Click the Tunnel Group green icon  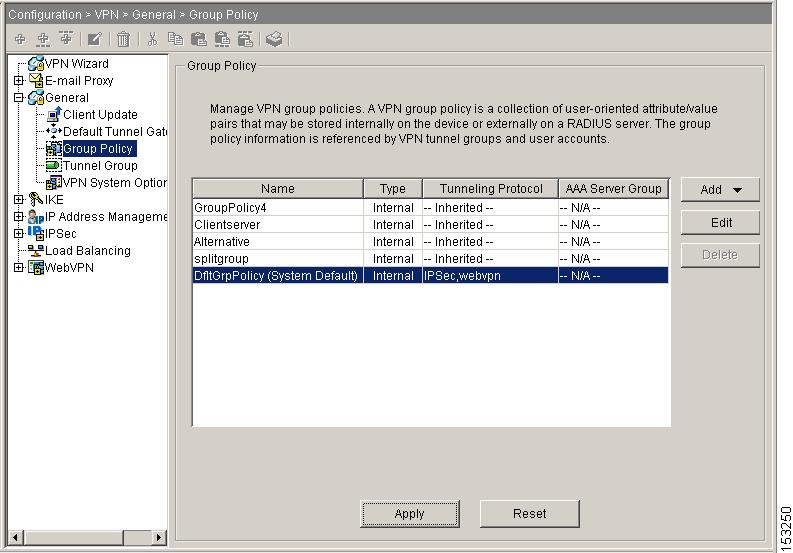coord(54,166)
